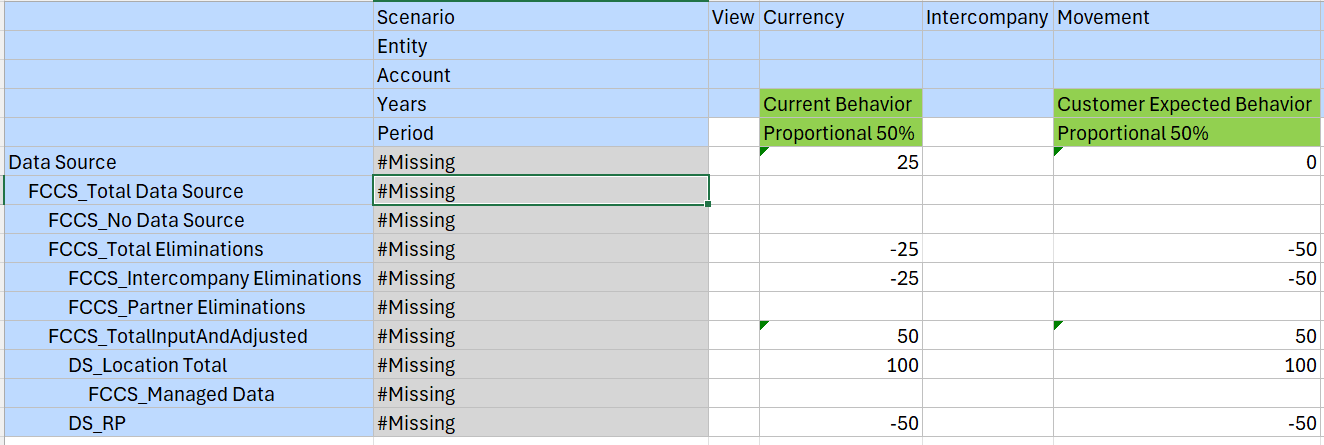Select the Customer Expected Behavior cell
1324x445 pixels.
pos(1188,104)
